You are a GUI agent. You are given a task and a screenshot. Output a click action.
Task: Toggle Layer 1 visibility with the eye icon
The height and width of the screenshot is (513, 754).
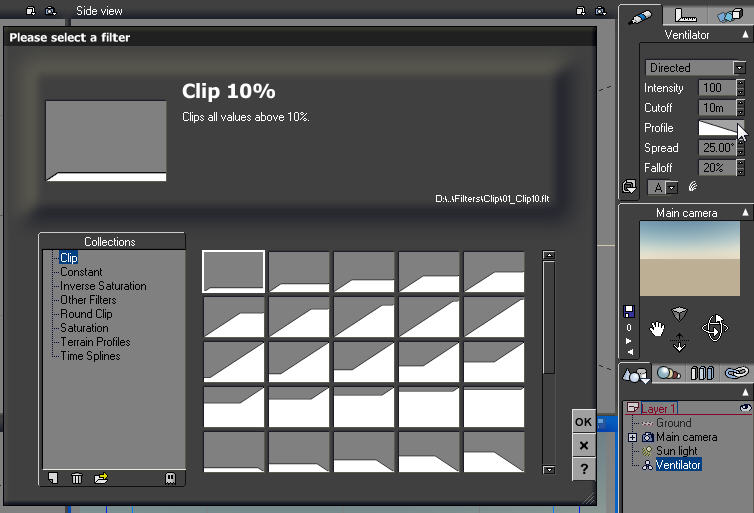pos(745,408)
